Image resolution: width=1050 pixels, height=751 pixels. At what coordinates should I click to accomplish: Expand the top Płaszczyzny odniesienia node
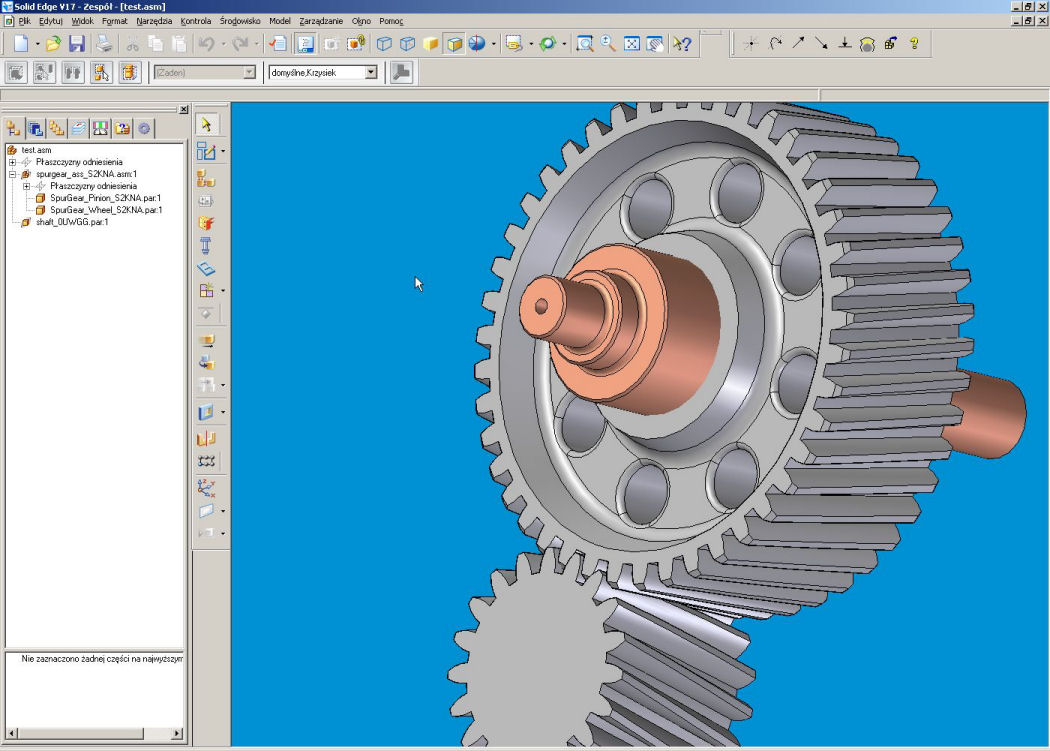pyautogui.click(x=13, y=162)
